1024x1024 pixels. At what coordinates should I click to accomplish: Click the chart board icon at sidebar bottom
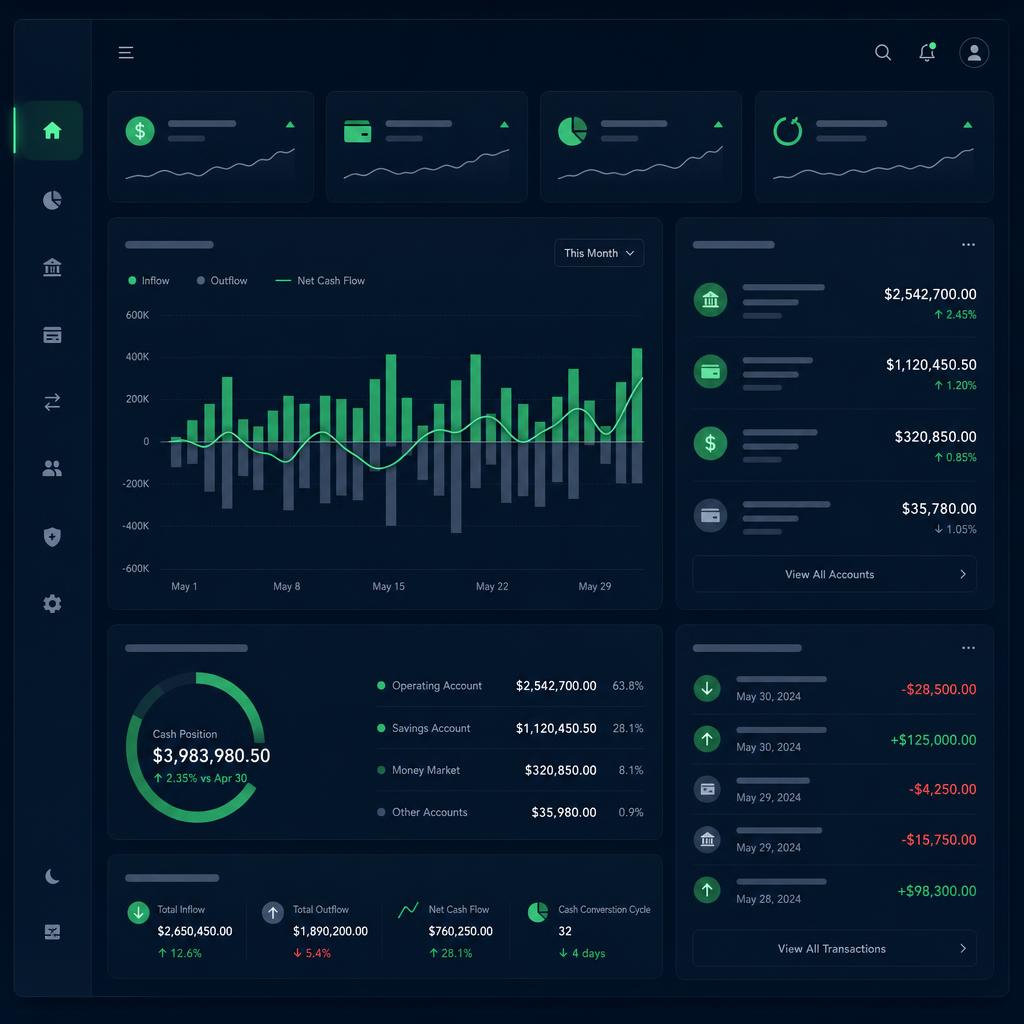pos(52,932)
